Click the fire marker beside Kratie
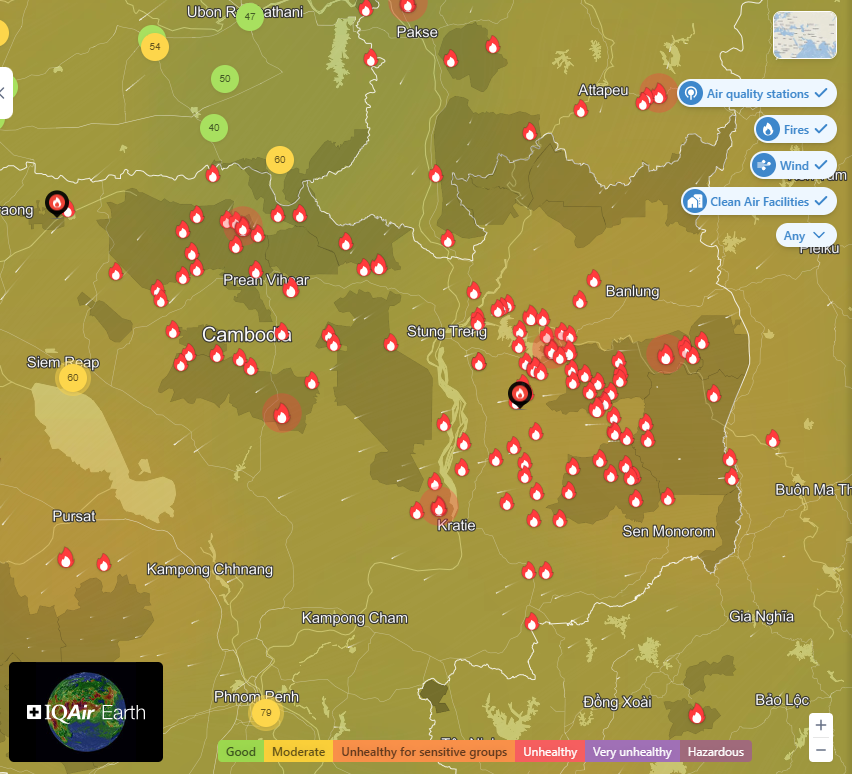This screenshot has width=852, height=774. (x=438, y=508)
